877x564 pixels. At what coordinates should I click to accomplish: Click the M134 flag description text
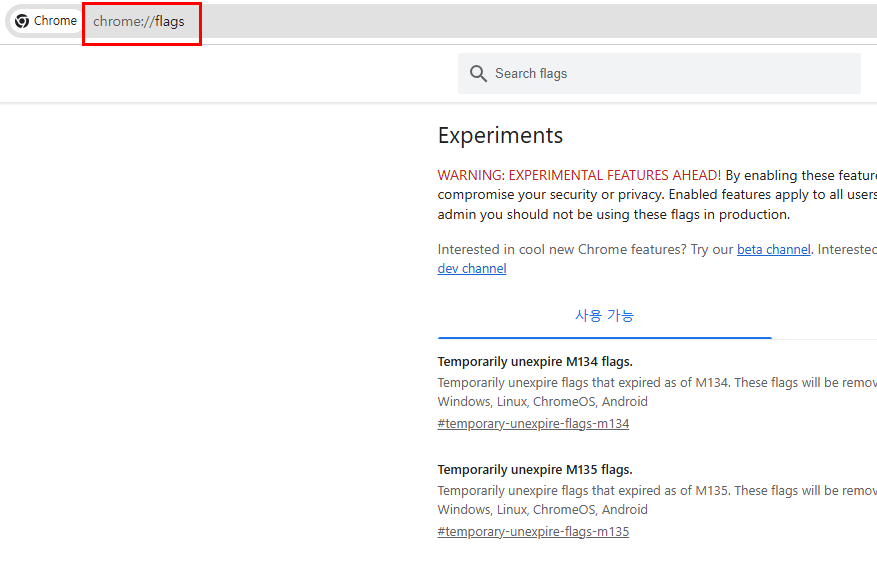pos(657,383)
